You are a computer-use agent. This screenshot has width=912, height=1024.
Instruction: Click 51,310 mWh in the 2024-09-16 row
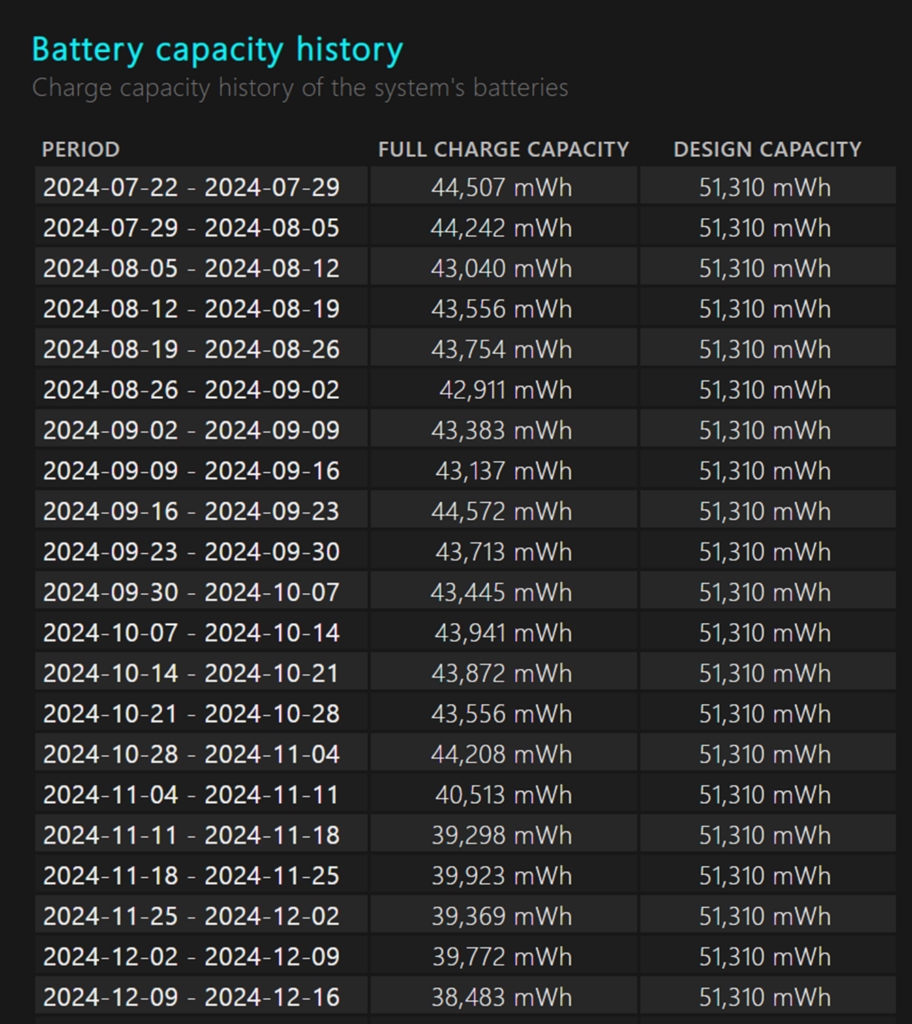[765, 511]
